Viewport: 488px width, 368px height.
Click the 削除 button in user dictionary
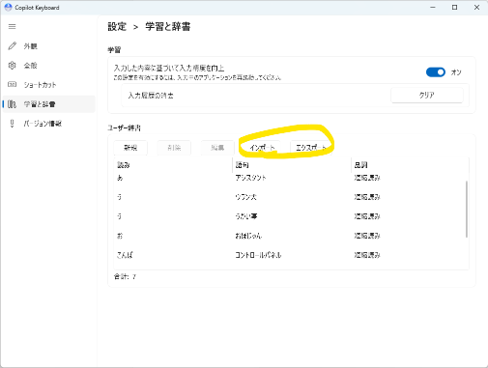pyautogui.click(x=174, y=148)
